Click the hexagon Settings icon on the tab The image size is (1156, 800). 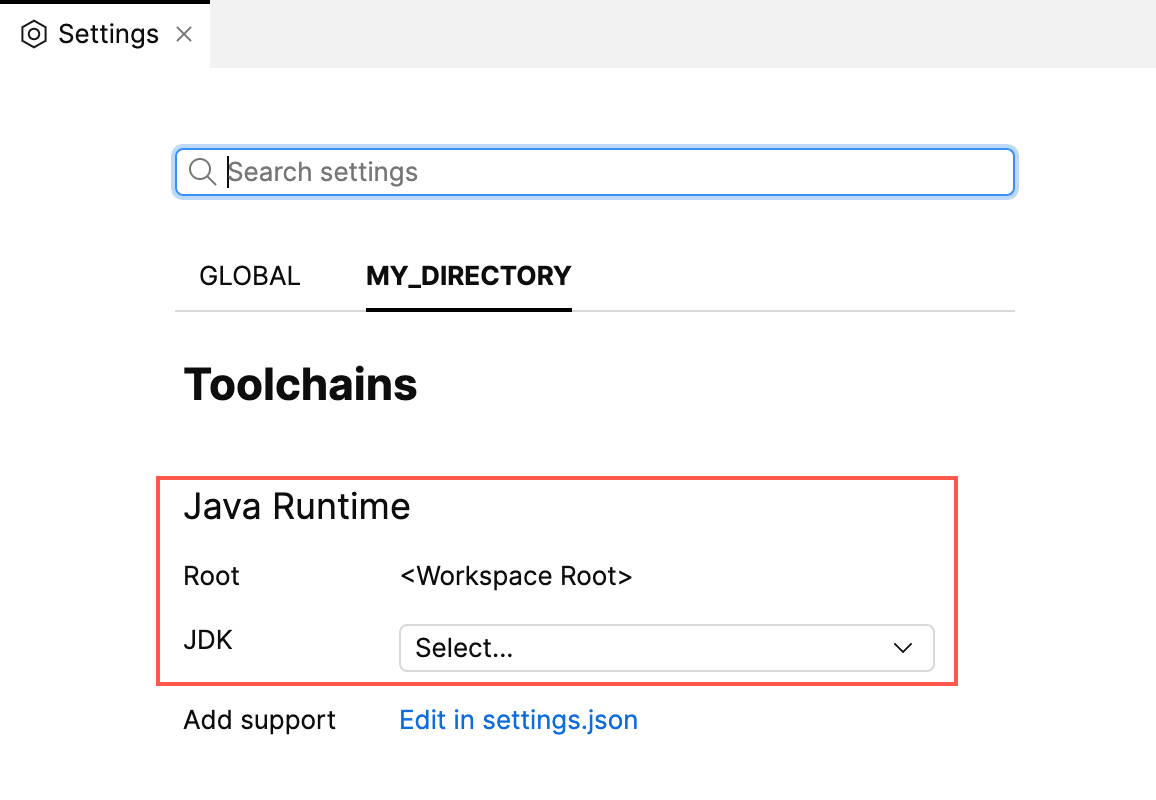34,34
